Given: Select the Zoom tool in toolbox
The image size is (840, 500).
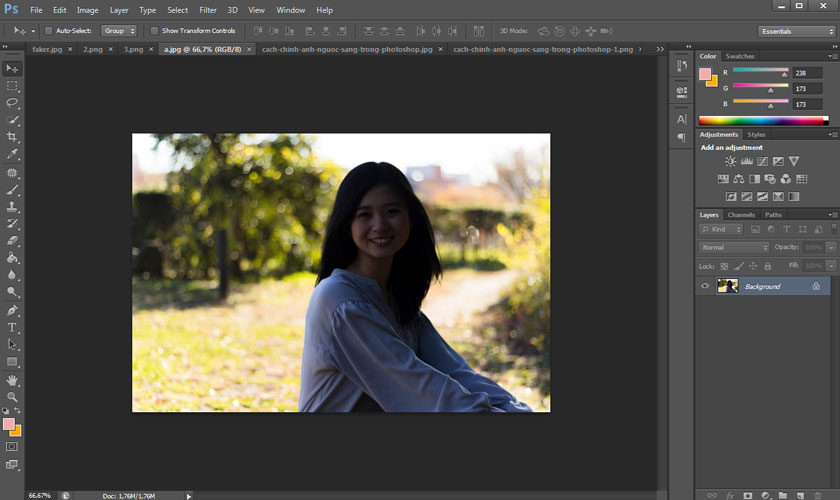Looking at the screenshot, I should point(12,397).
